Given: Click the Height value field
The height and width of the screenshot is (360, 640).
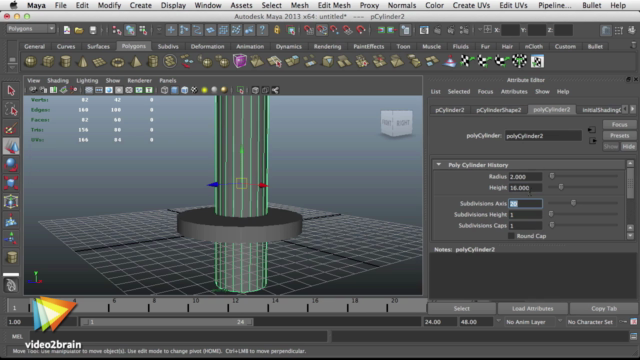Looking at the screenshot, I should click(525, 188).
